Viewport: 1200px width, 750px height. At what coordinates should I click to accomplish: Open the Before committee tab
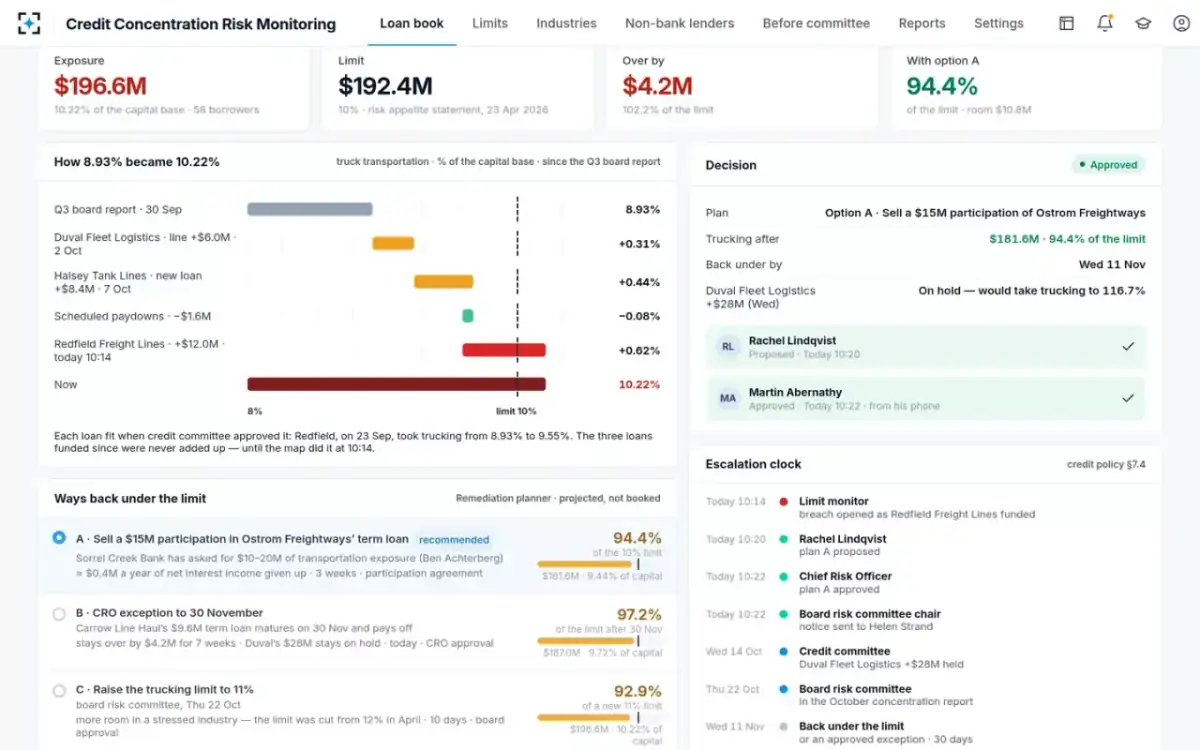(x=816, y=23)
